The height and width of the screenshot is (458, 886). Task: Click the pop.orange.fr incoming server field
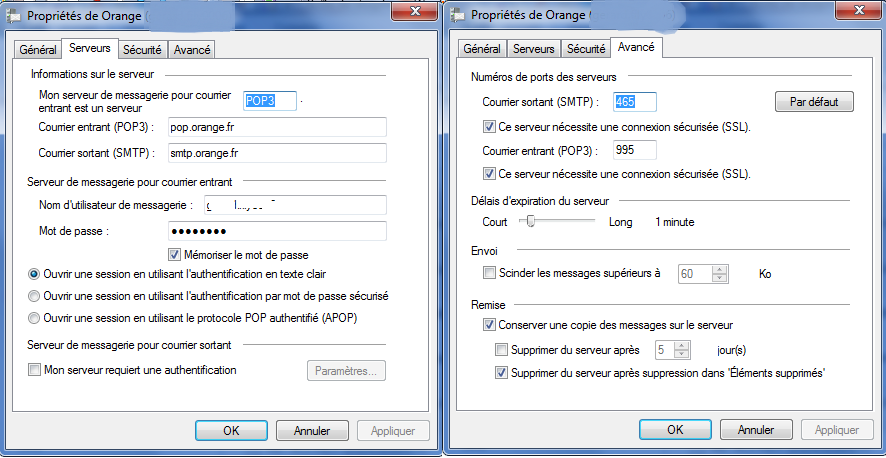[x=277, y=127]
